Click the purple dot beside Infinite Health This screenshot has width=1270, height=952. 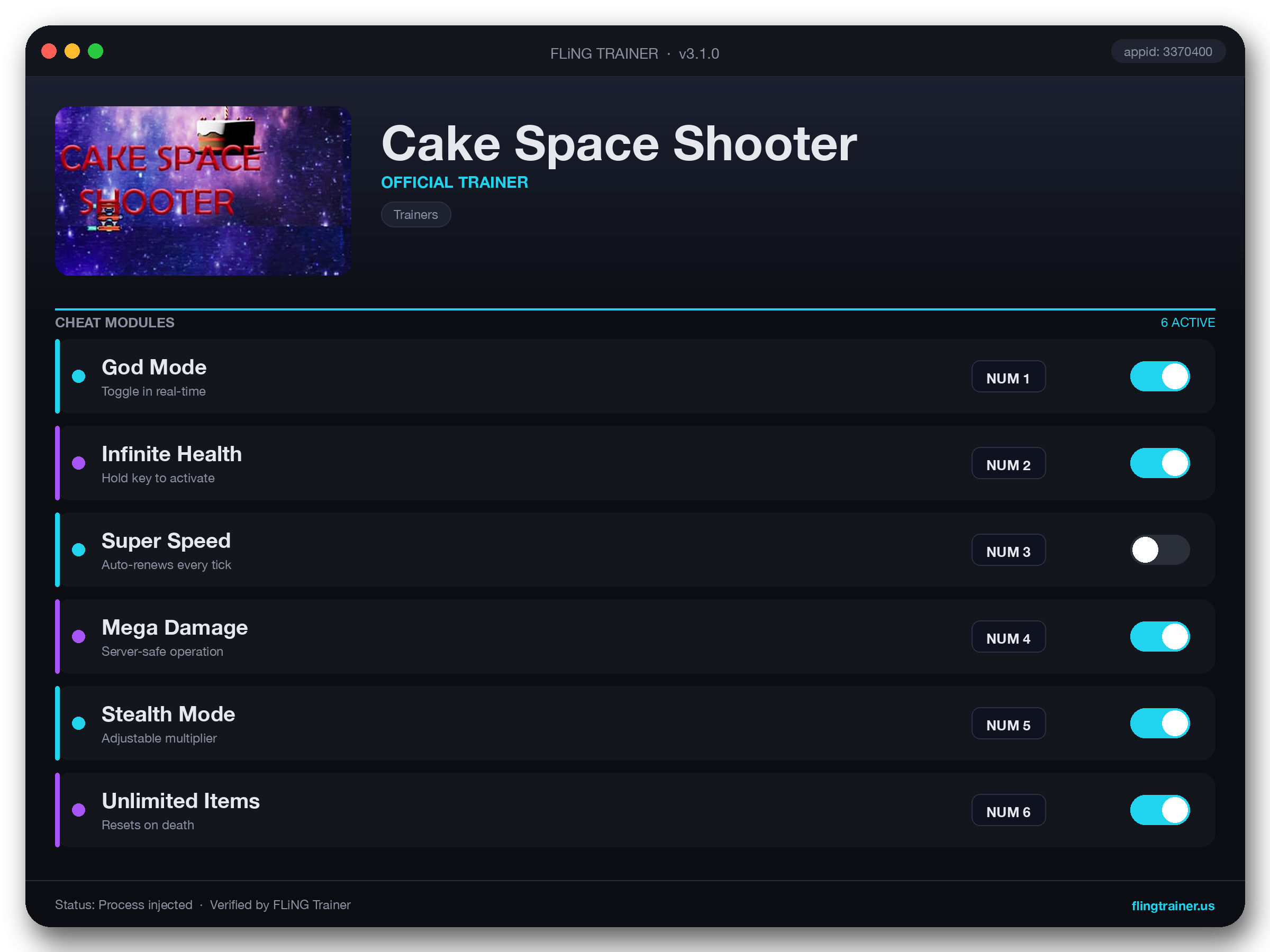tap(79, 463)
